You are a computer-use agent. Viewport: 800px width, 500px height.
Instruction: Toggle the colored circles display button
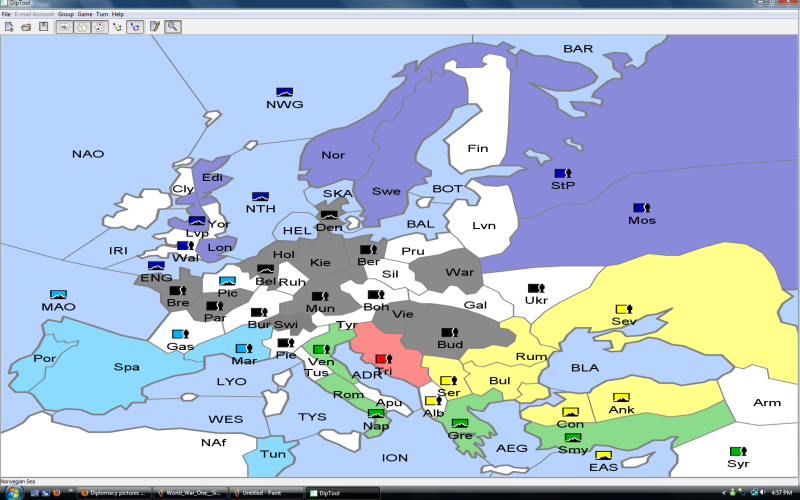(x=81, y=26)
